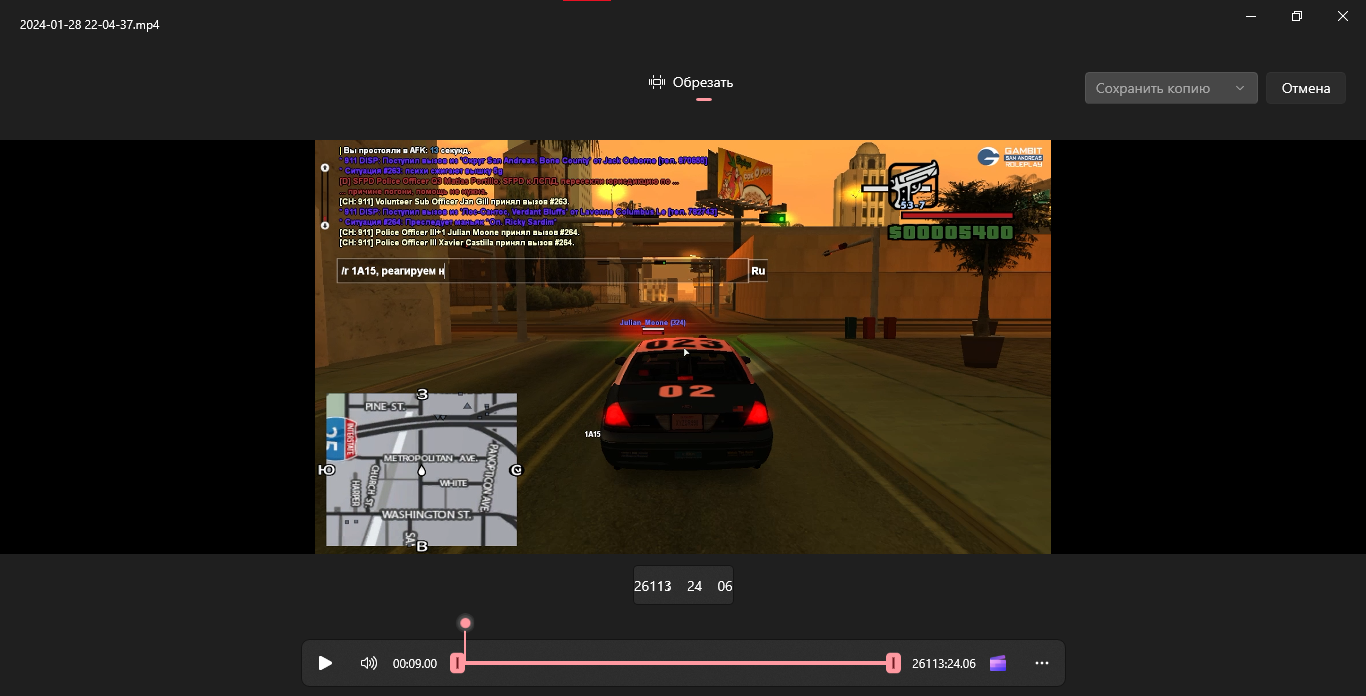The width and height of the screenshot is (1366, 696).
Task: Select the 06 field in the timecode box
Action: pos(724,586)
